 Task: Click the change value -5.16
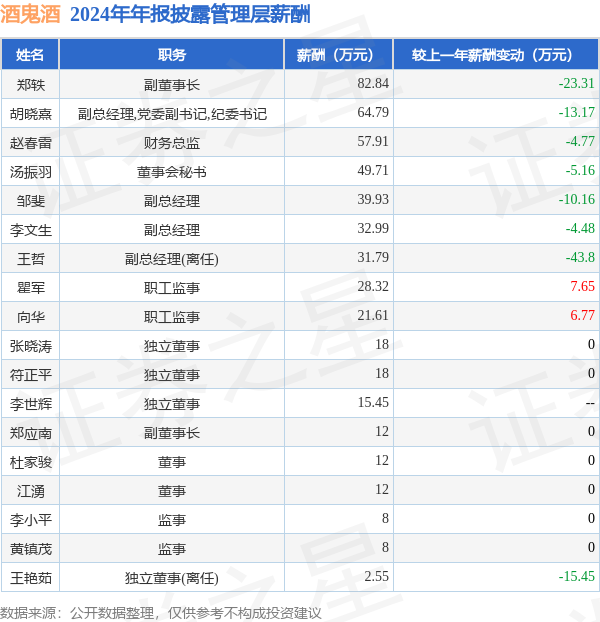(580, 170)
